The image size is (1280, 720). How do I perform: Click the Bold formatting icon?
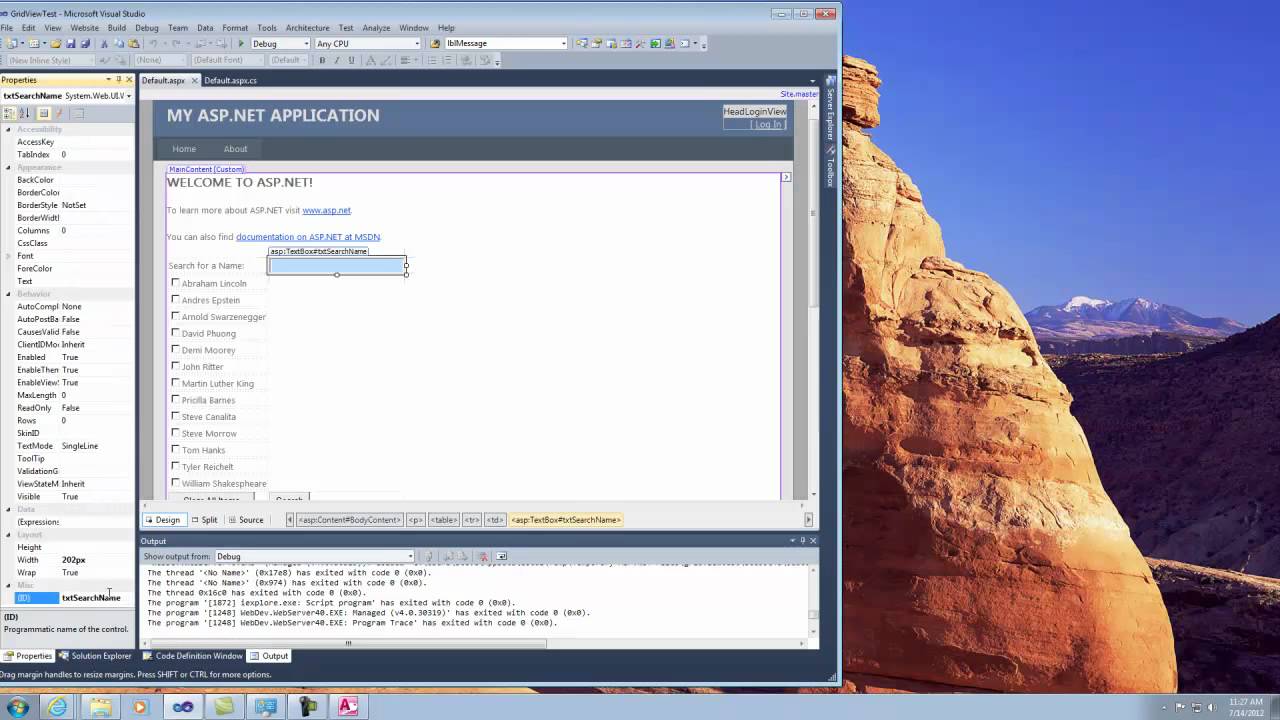(321, 60)
